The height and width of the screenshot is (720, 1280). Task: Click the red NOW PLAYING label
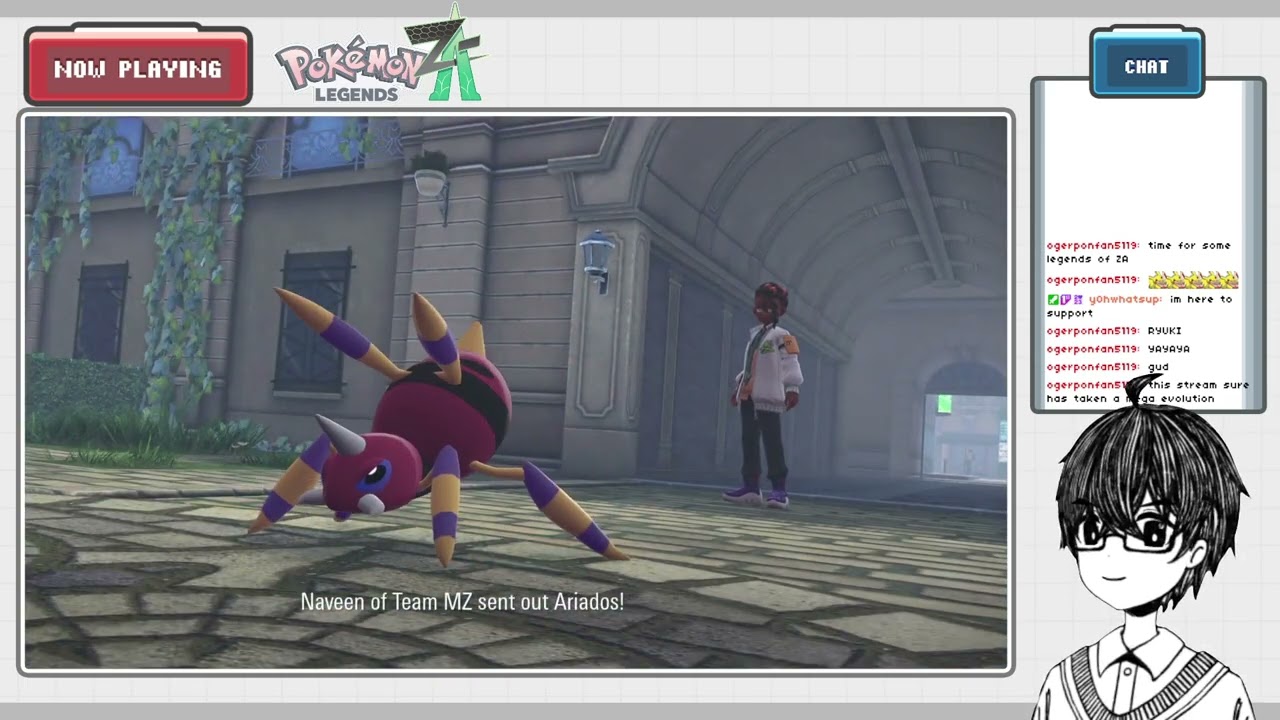click(138, 68)
